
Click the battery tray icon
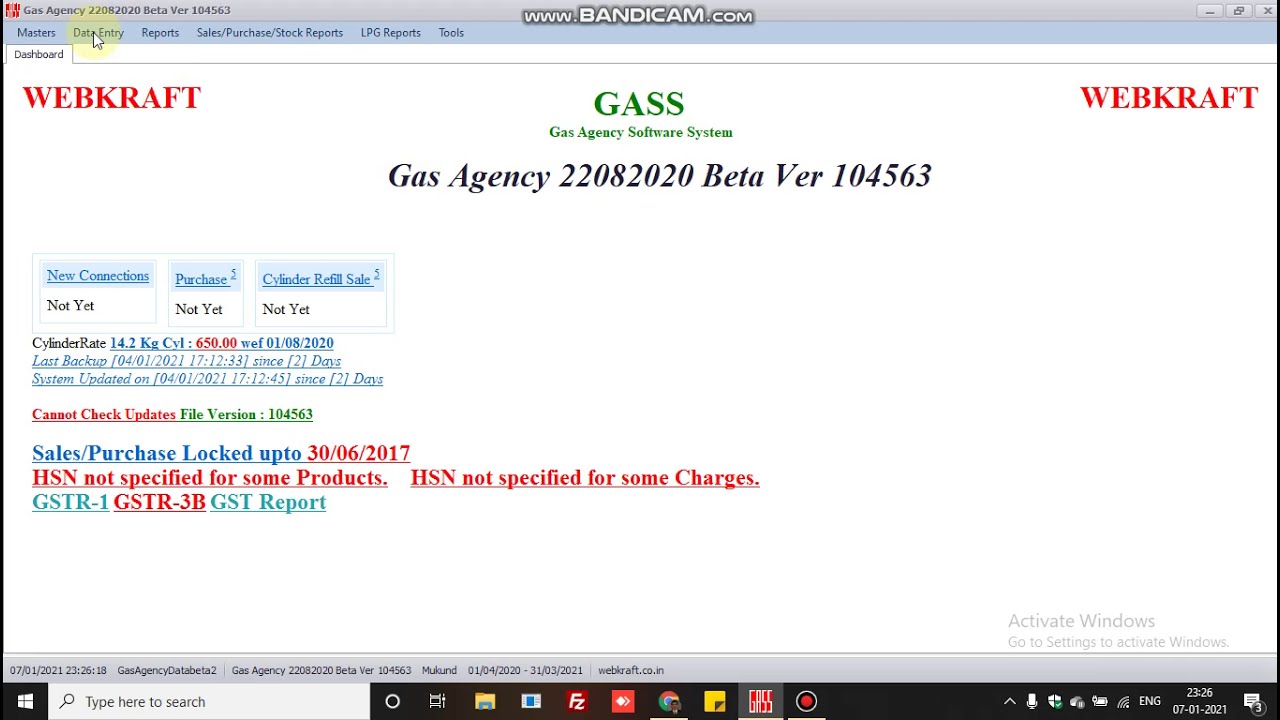coord(1100,702)
